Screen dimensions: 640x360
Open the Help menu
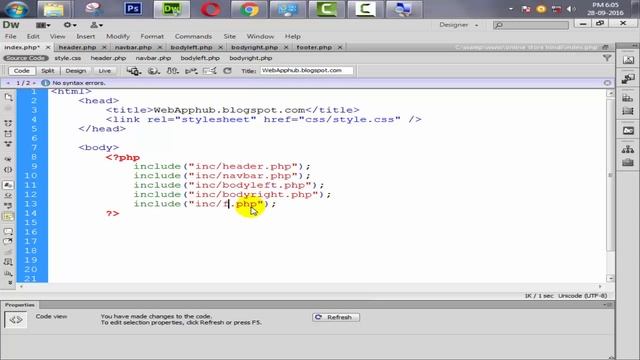293,36
